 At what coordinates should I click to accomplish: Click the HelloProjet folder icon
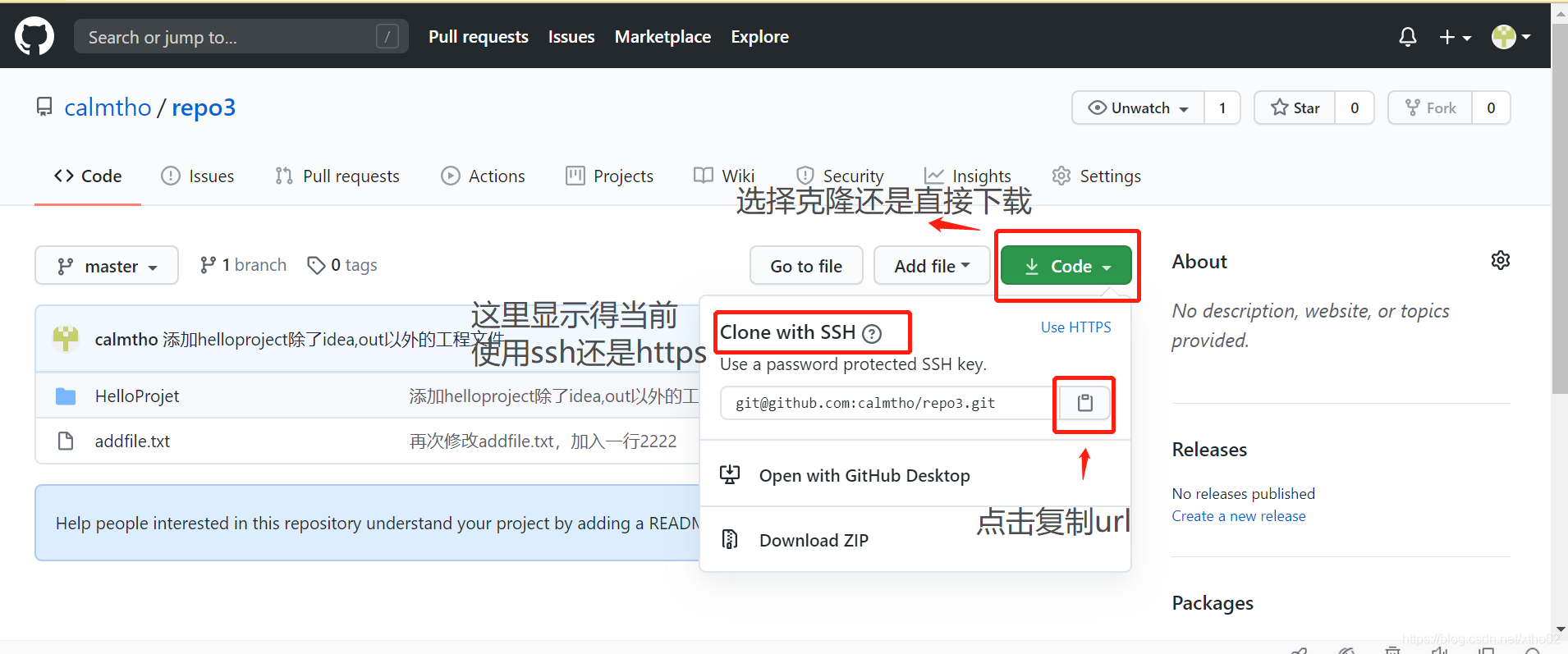(66, 396)
